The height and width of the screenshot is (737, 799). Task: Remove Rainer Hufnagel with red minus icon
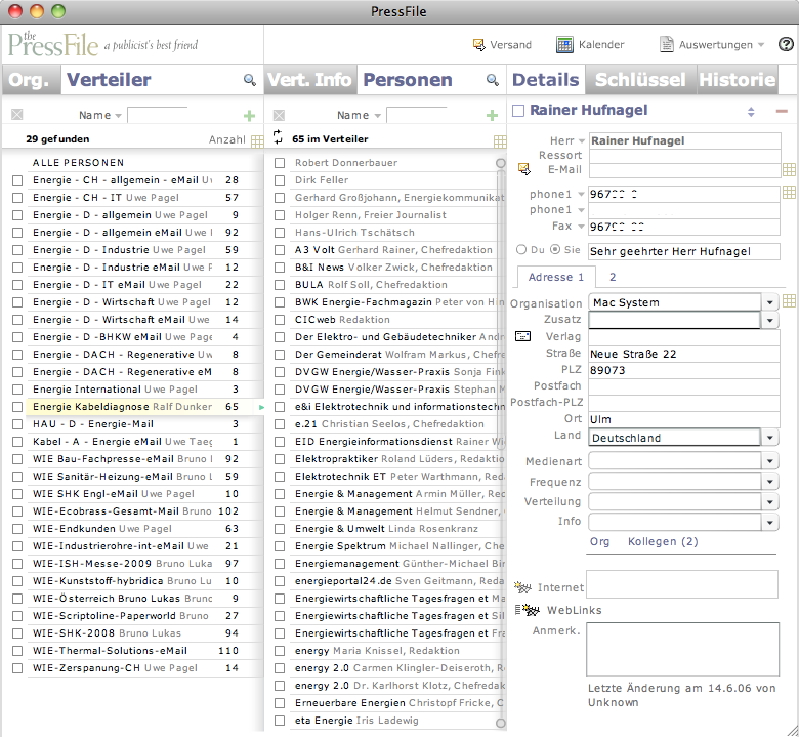tap(781, 111)
